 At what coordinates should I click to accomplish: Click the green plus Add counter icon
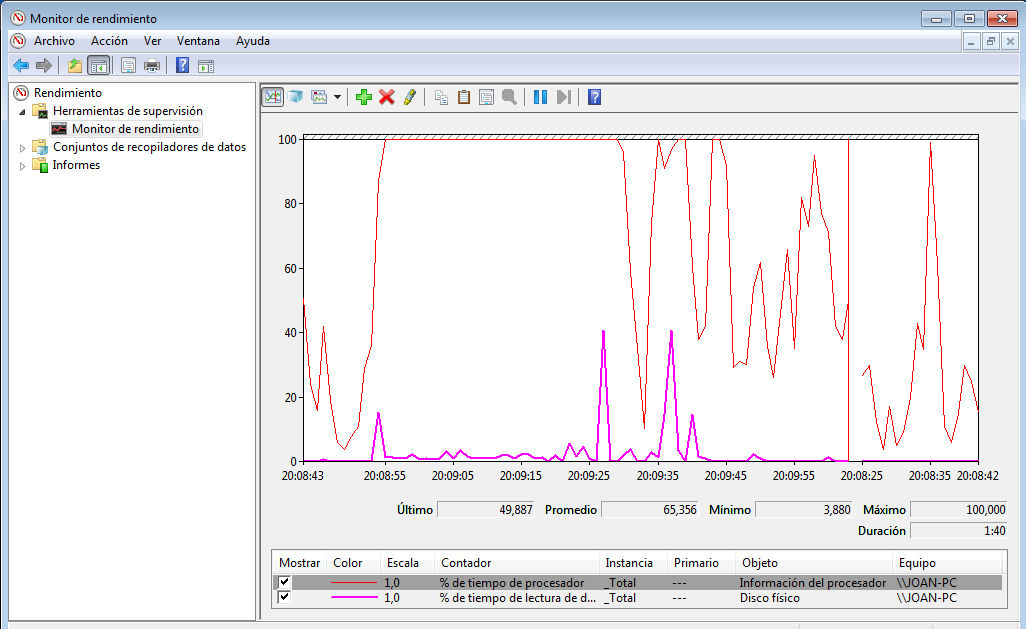(364, 97)
